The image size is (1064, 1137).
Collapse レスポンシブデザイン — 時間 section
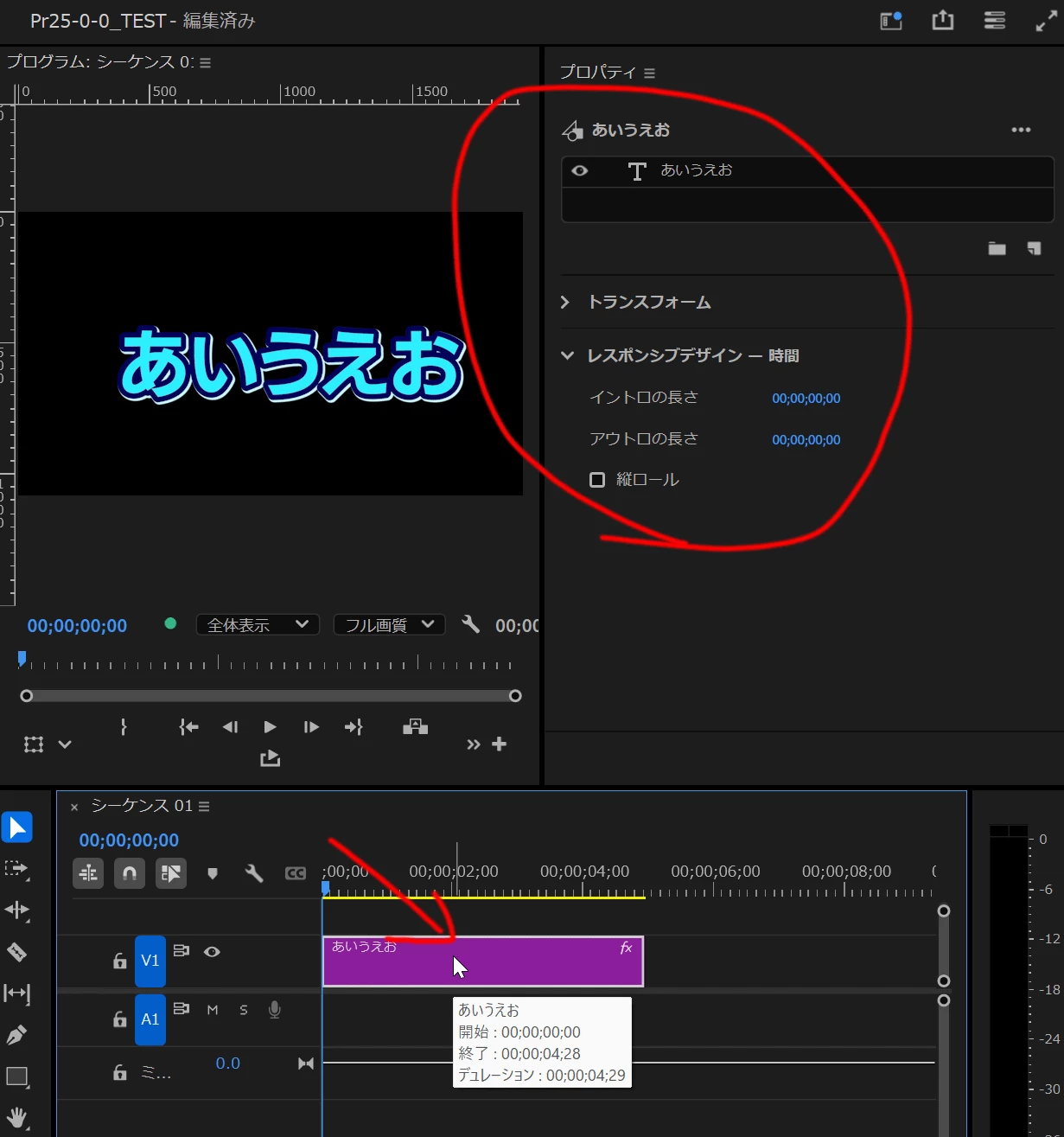[x=567, y=355]
